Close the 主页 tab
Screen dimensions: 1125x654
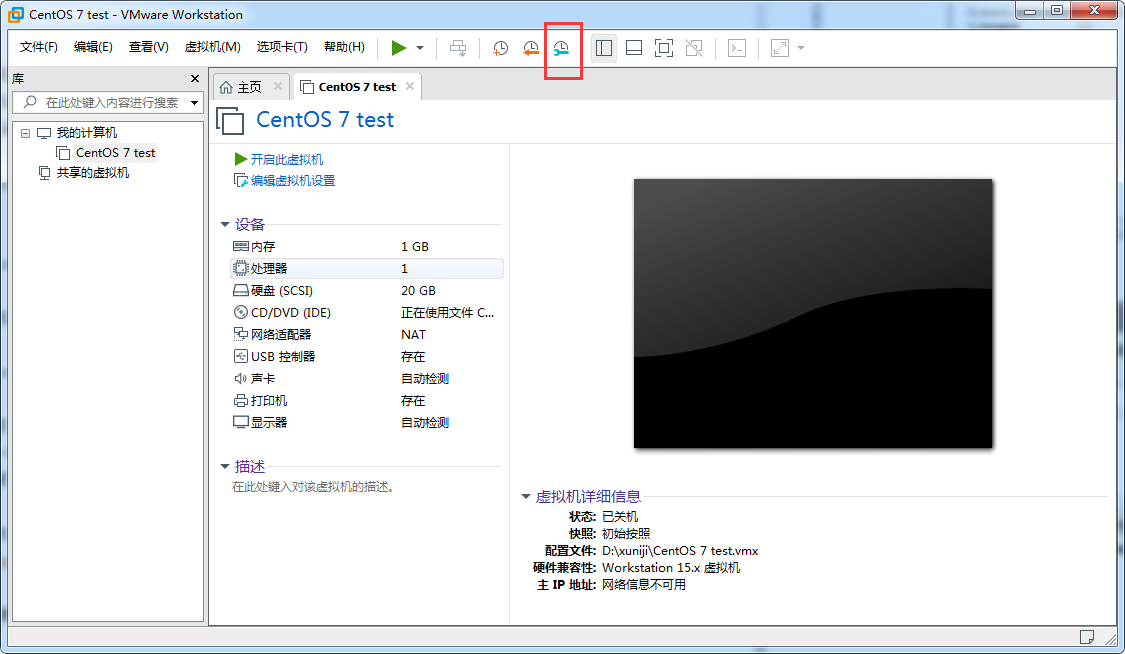[278, 86]
